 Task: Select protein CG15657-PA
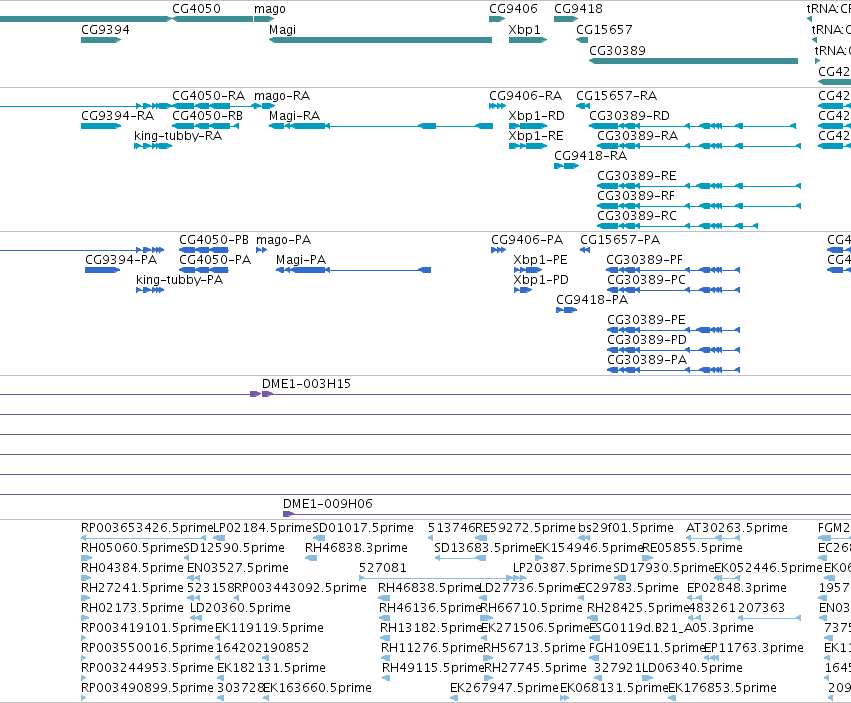point(620,240)
